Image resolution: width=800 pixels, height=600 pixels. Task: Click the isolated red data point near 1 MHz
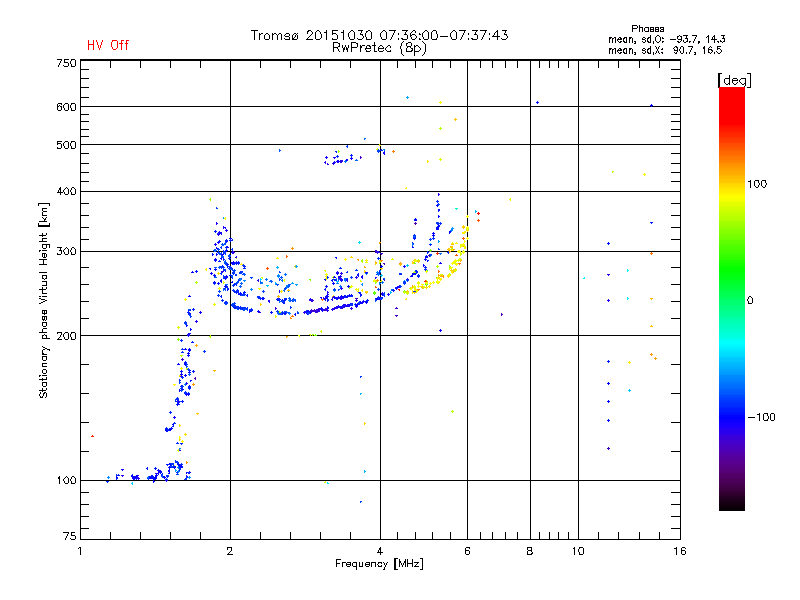click(x=92, y=436)
